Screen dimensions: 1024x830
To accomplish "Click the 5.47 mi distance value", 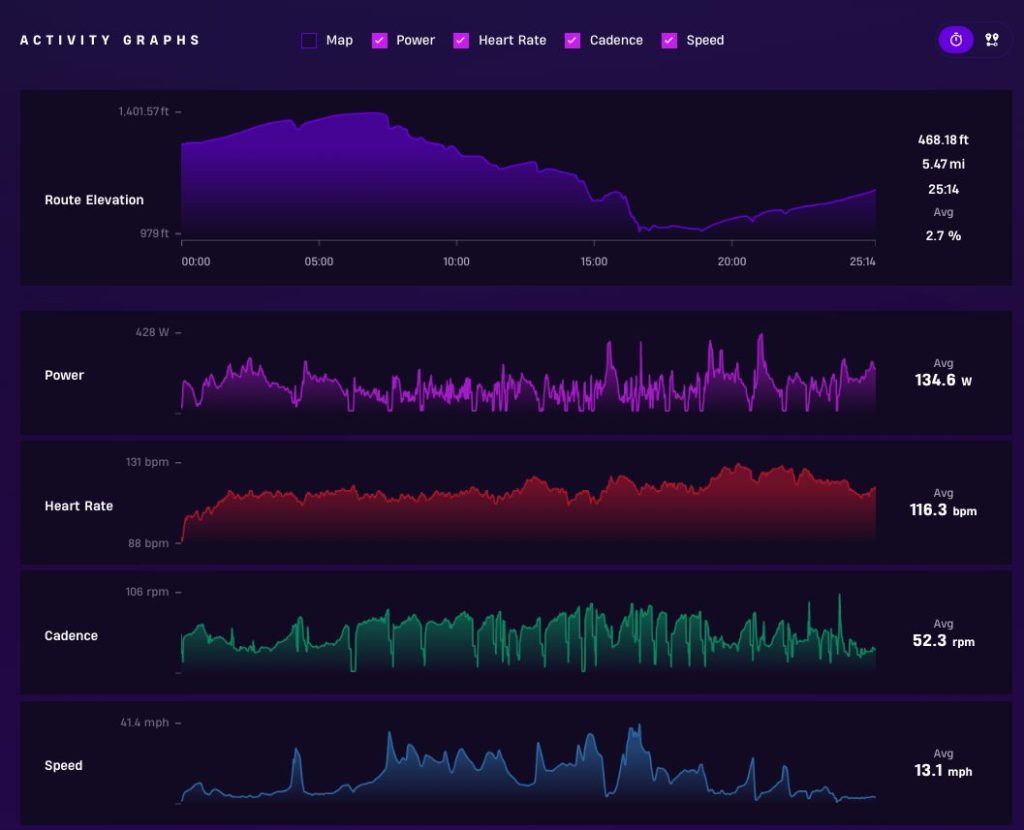I will 943,164.
